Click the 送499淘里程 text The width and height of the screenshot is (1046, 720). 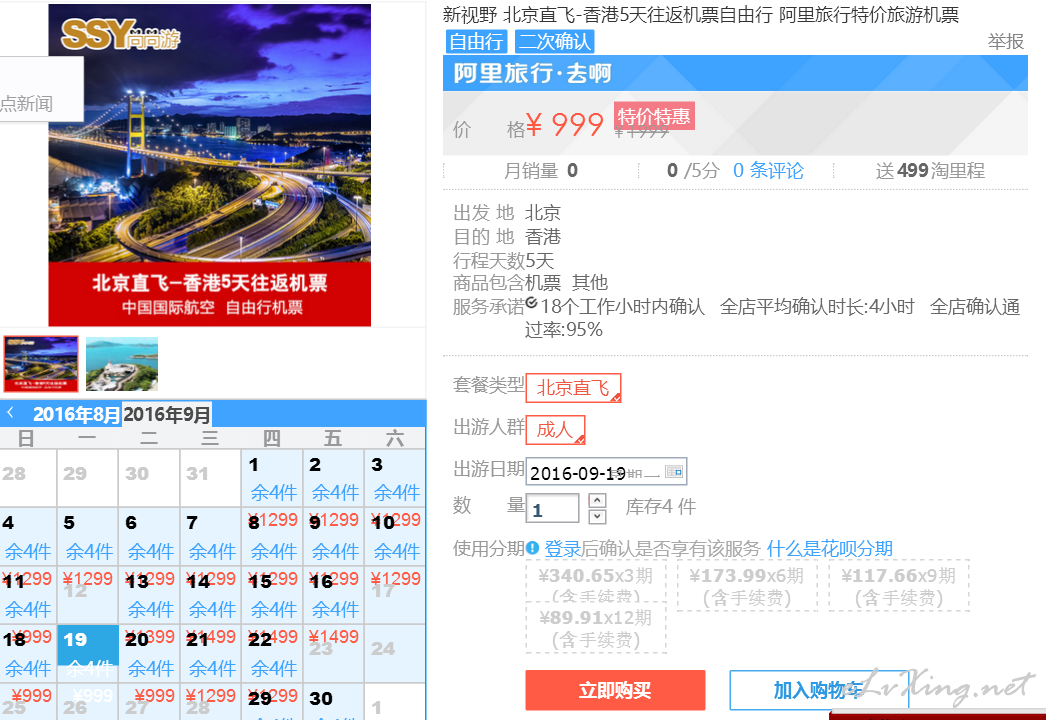pos(930,171)
